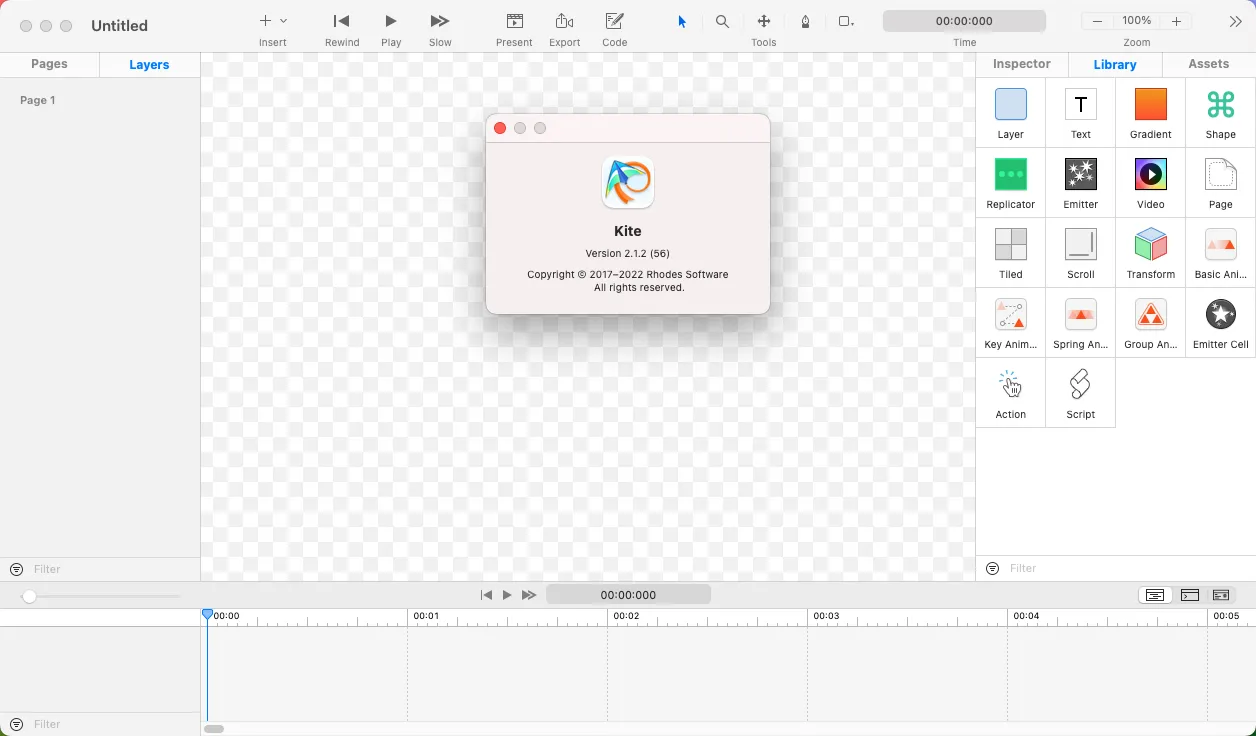Select the magnifier zoom tool

722,21
